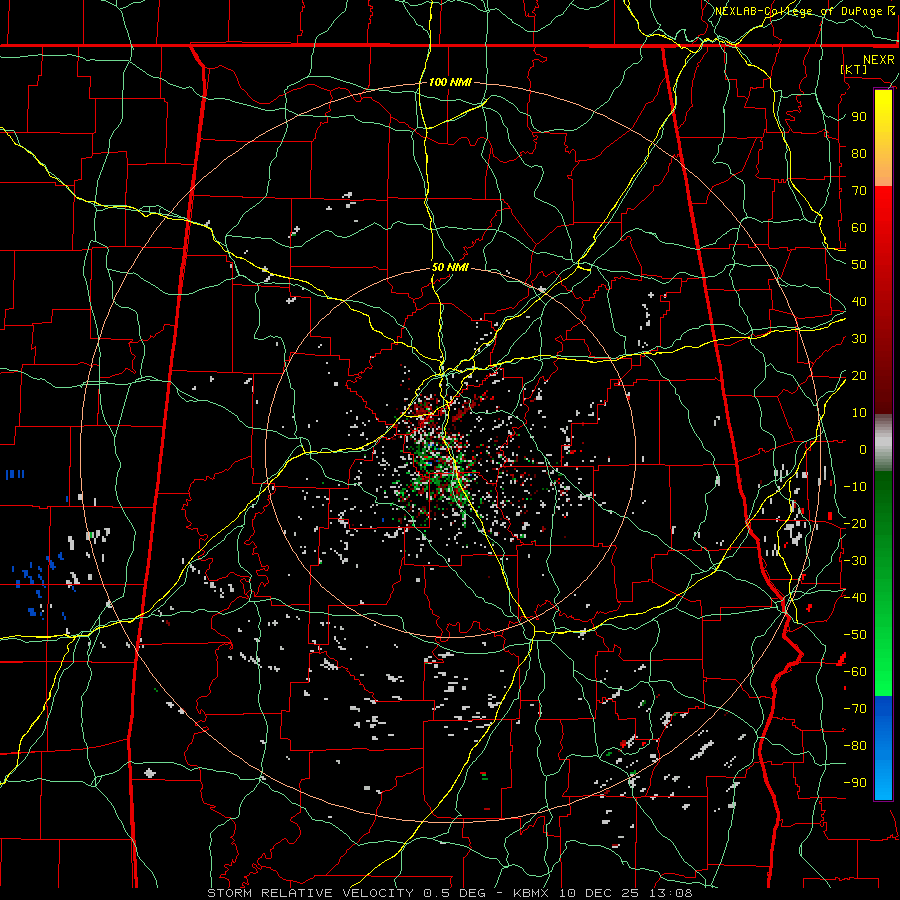This screenshot has width=900, height=900.
Task: Click the -60 value on velocity scale
Action: pos(855,672)
